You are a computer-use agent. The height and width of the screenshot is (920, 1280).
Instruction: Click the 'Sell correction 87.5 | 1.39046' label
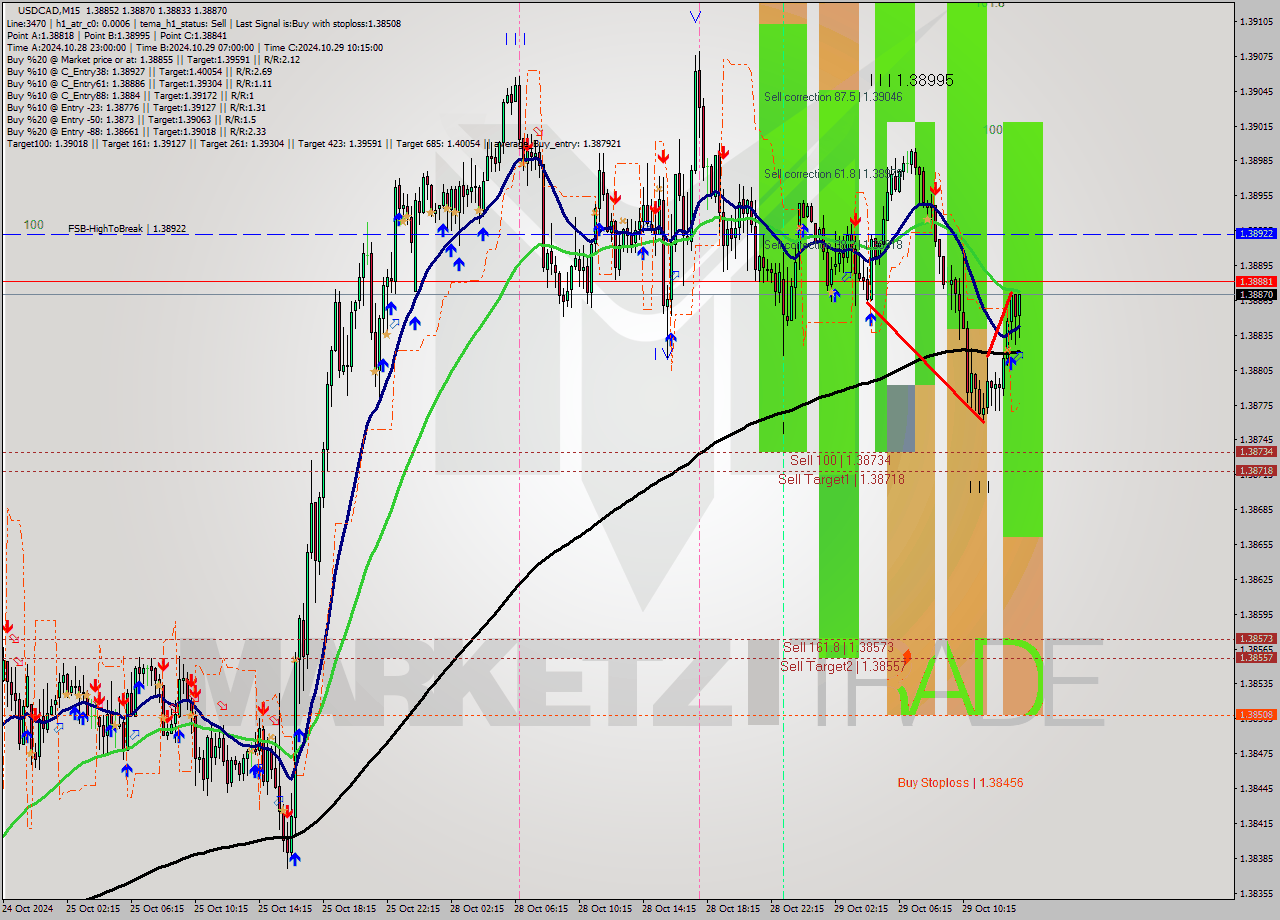coord(833,97)
